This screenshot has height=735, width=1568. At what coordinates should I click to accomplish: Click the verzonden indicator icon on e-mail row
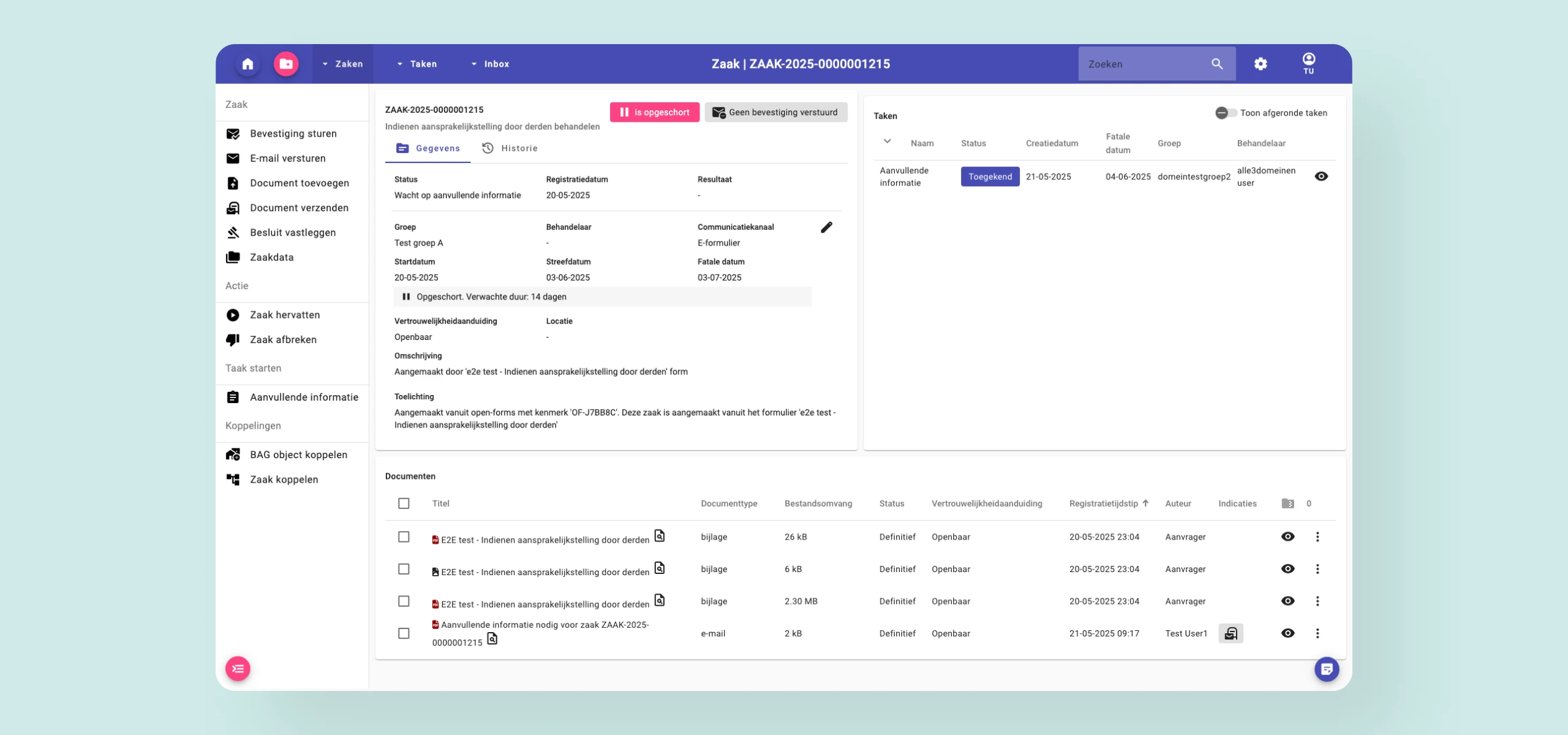tap(1231, 633)
